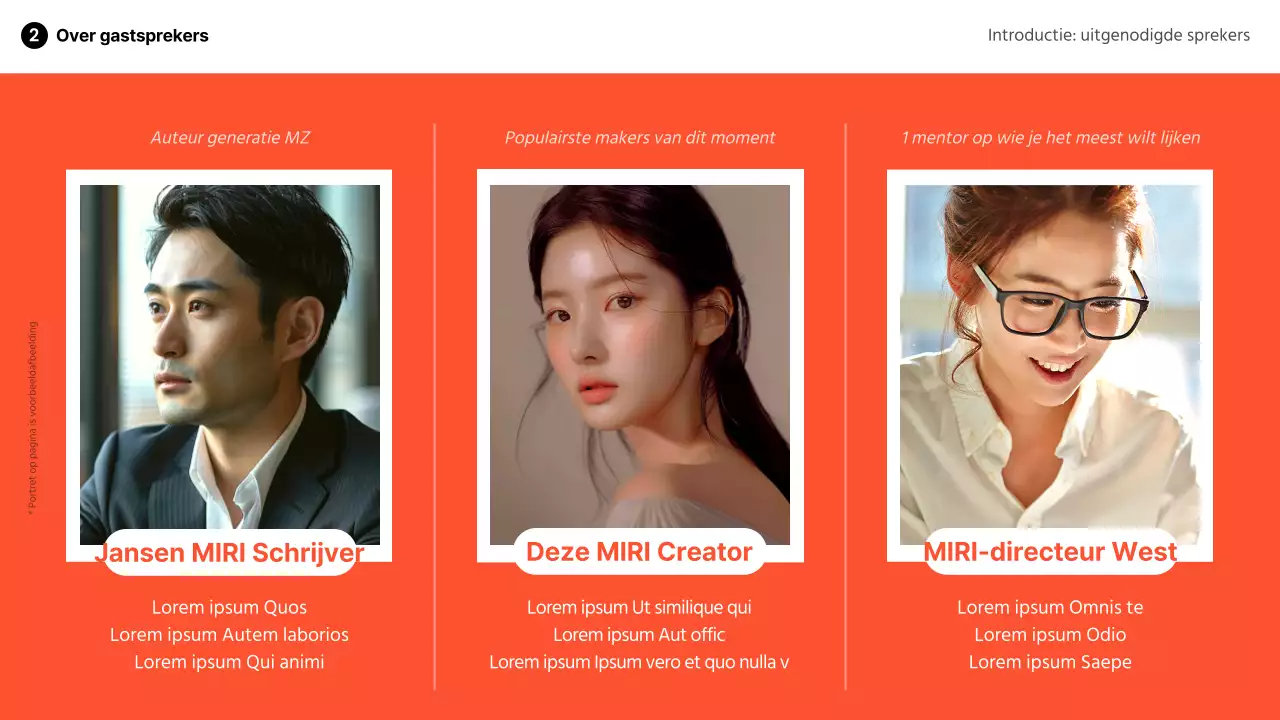The width and height of the screenshot is (1280, 720).
Task: Click the vertical portrait disclaimer footnote text
Action: [x=32, y=418]
